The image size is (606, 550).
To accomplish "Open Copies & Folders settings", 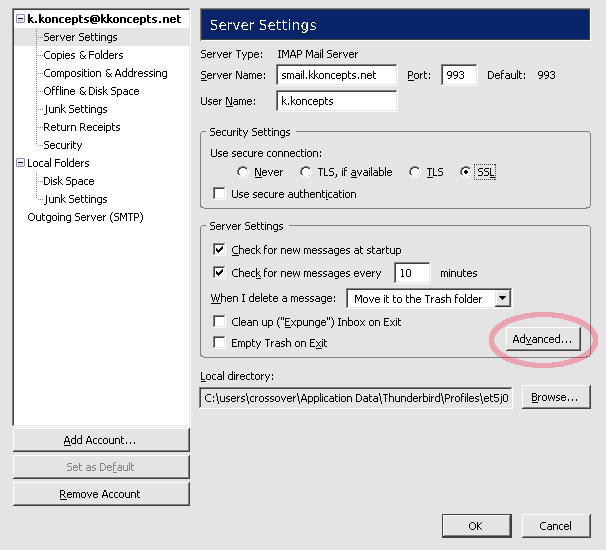I will [x=83, y=55].
